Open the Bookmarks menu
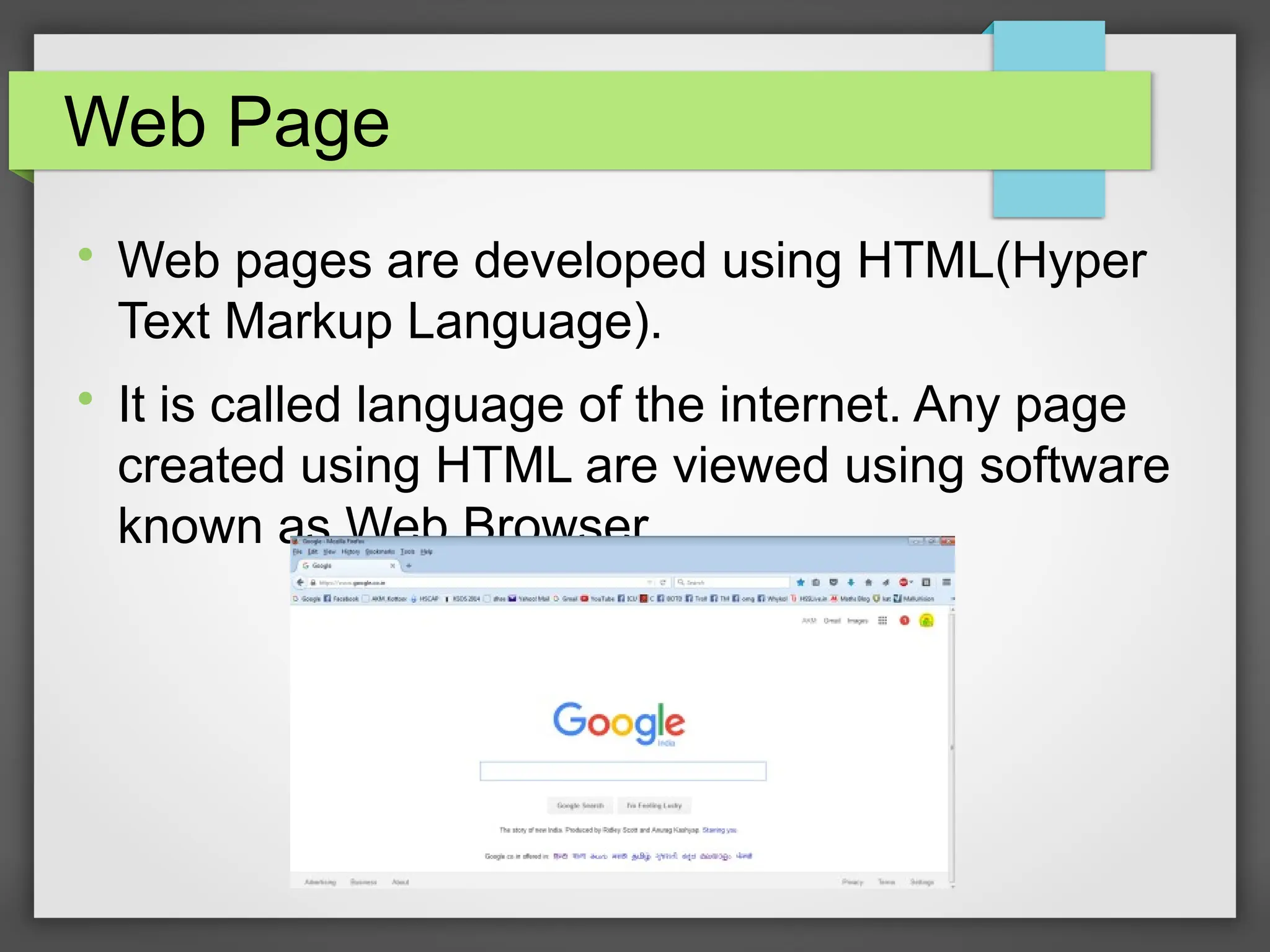Screen dimensions: 1270x952 click(x=380, y=551)
